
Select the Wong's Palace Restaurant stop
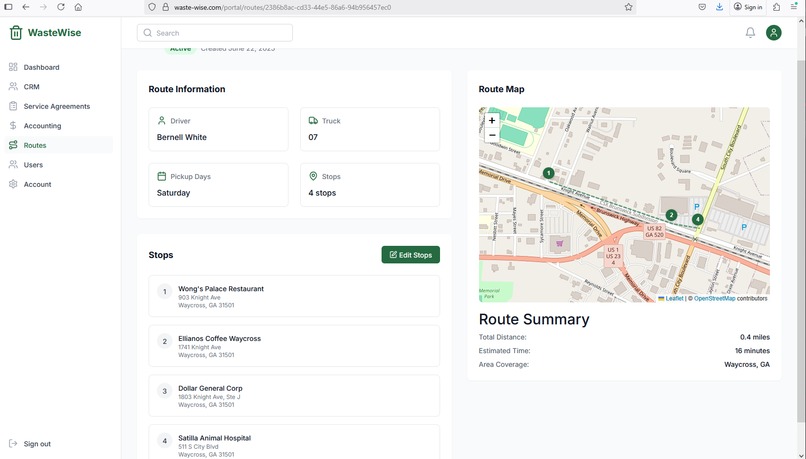click(x=294, y=296)
